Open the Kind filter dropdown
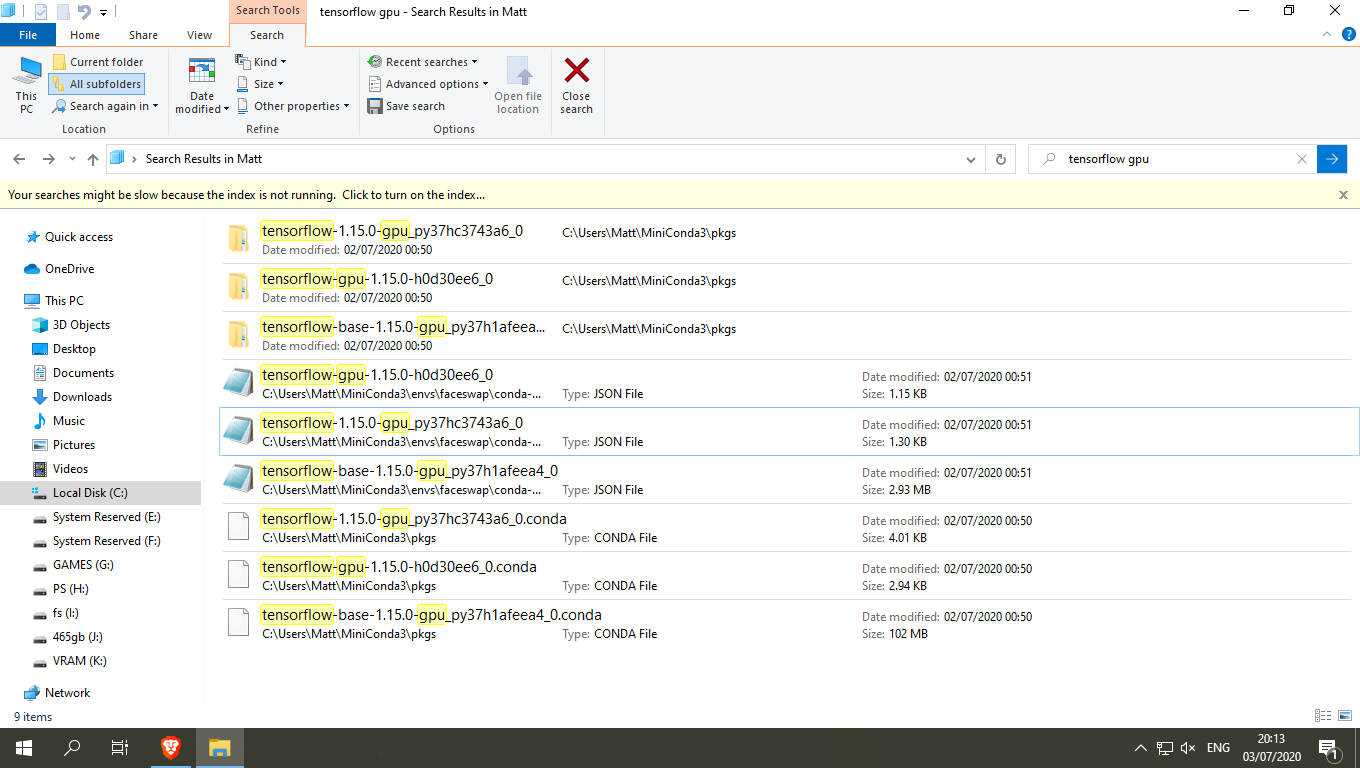Image resolution: width=1360 pixels, height=768 pixels. pyautogui.click(x=262, y=62)
